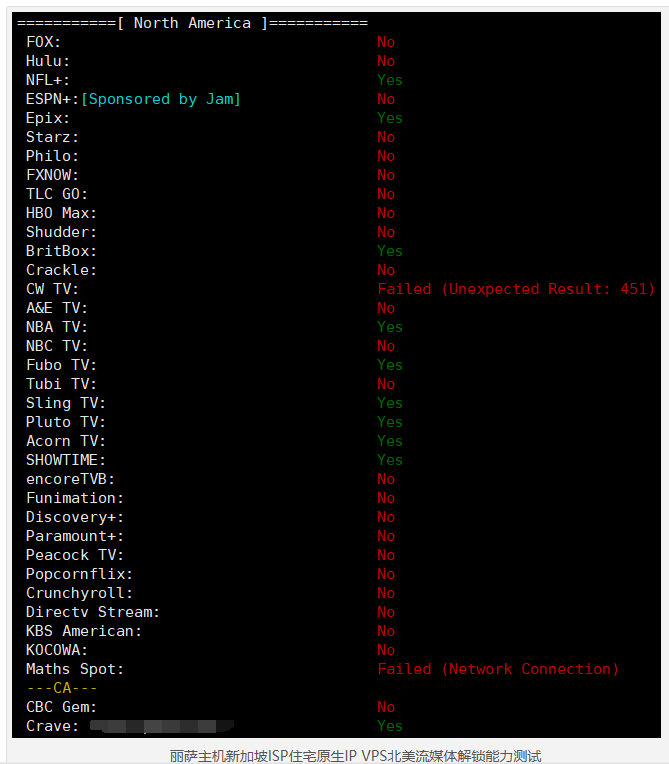Click the blurred region next to Crave
The height and width of the screenshot is (764, 669).
coord(162,726)
